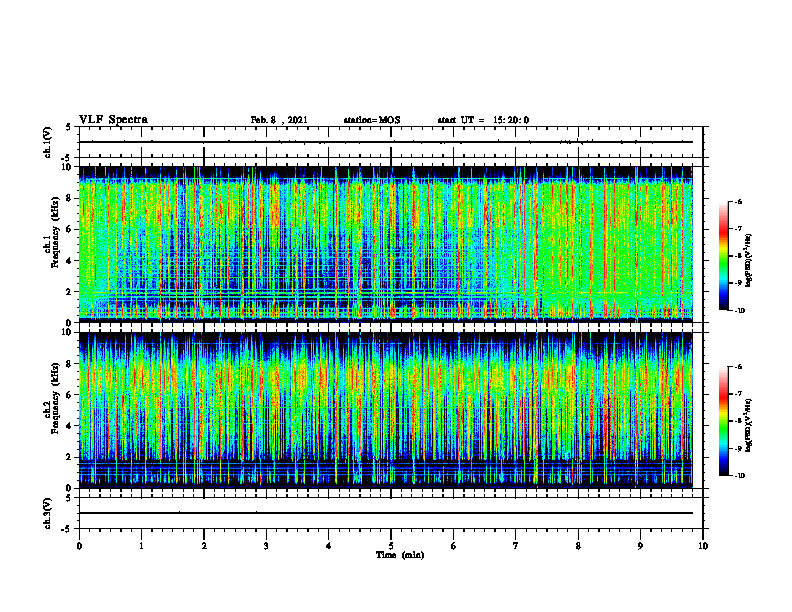Click the "-6" label on ch.1 color bar

click(738, 201)
